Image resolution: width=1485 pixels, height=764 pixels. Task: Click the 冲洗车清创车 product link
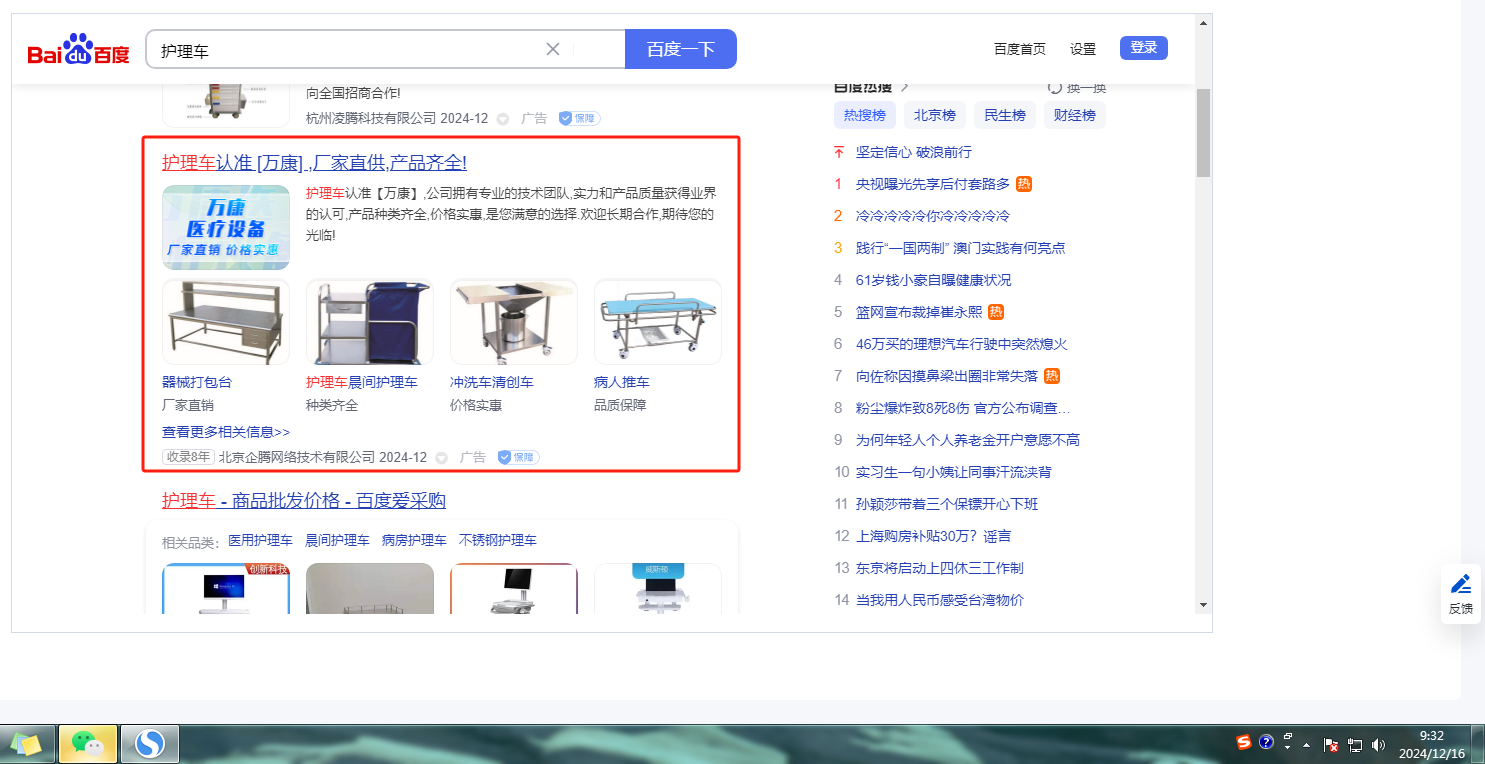point(492,382)
